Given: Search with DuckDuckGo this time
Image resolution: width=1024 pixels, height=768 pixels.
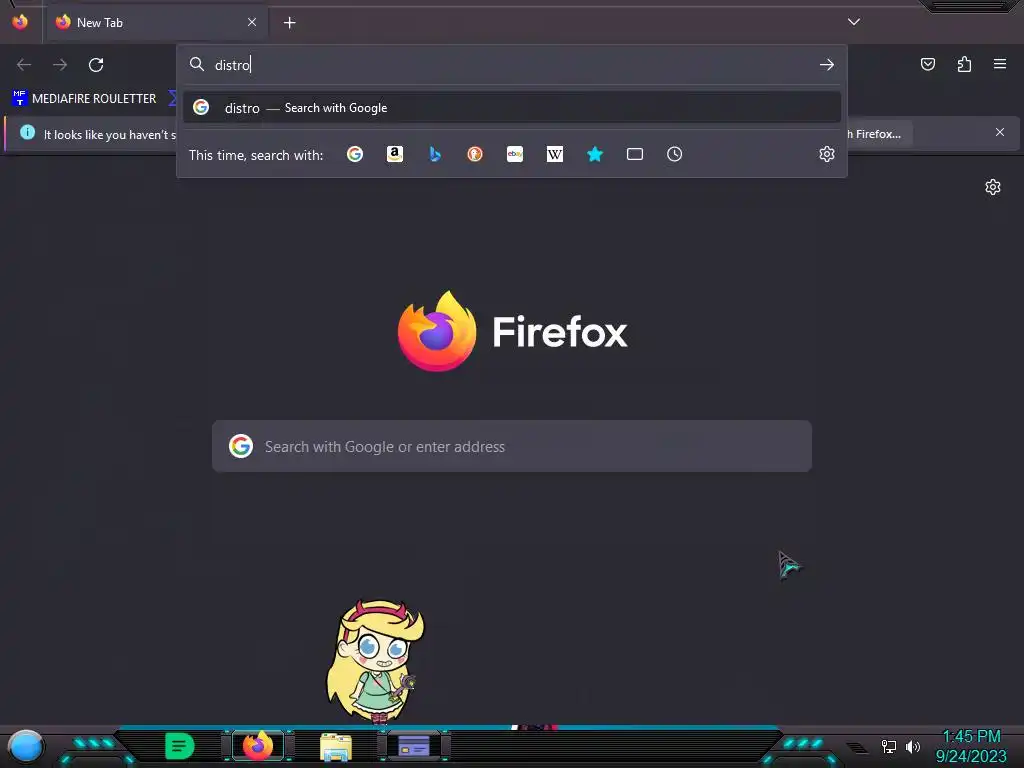Looking at the screenshot, I should click(475, 154).
